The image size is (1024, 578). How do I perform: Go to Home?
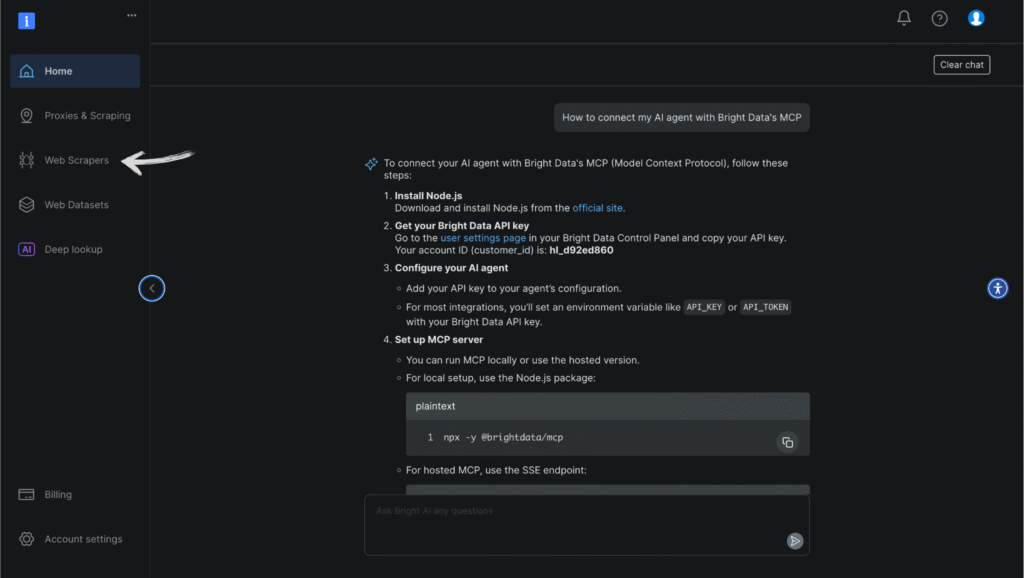pyautogui.click(x=74, y=71)
